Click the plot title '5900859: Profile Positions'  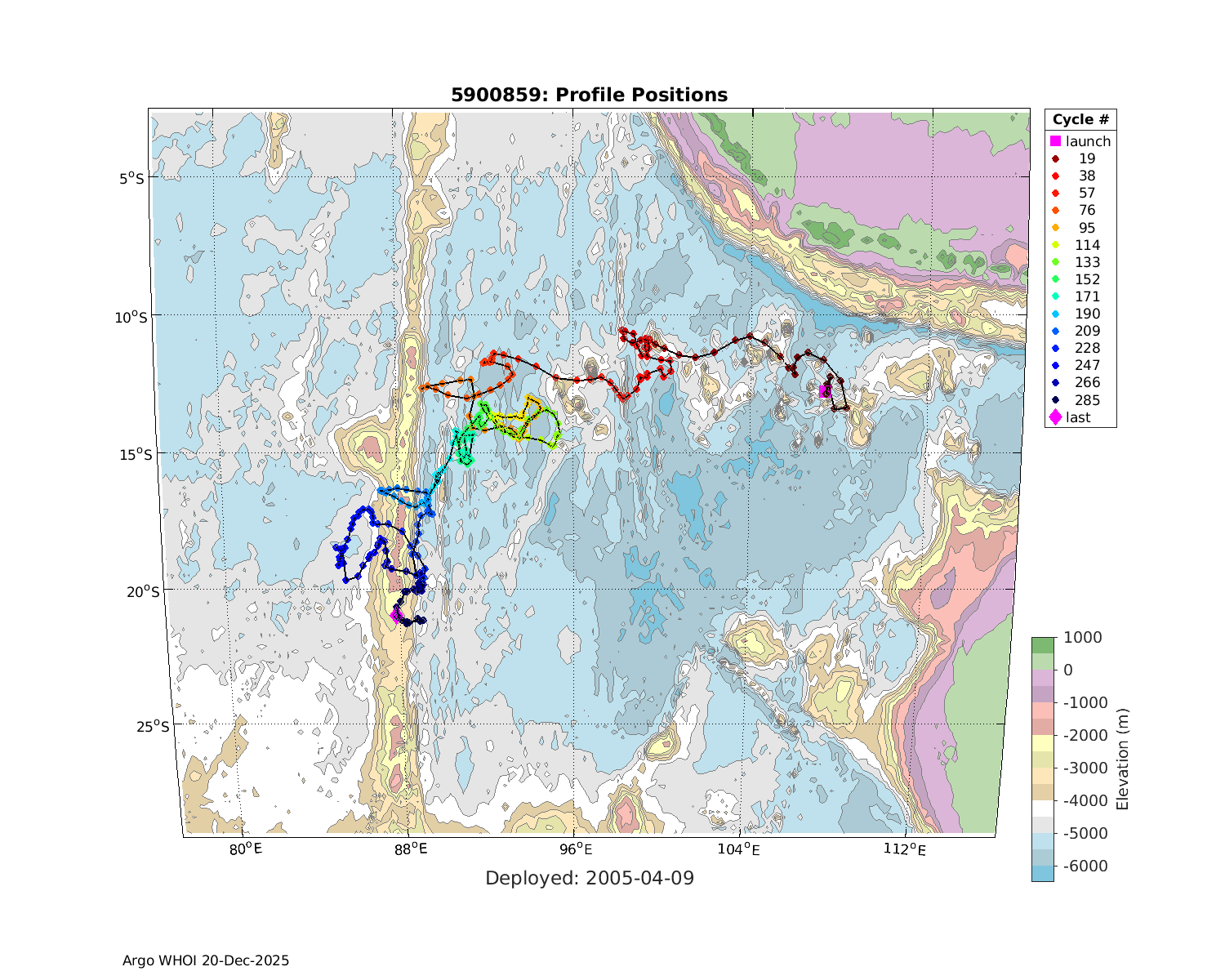(589, 95)
